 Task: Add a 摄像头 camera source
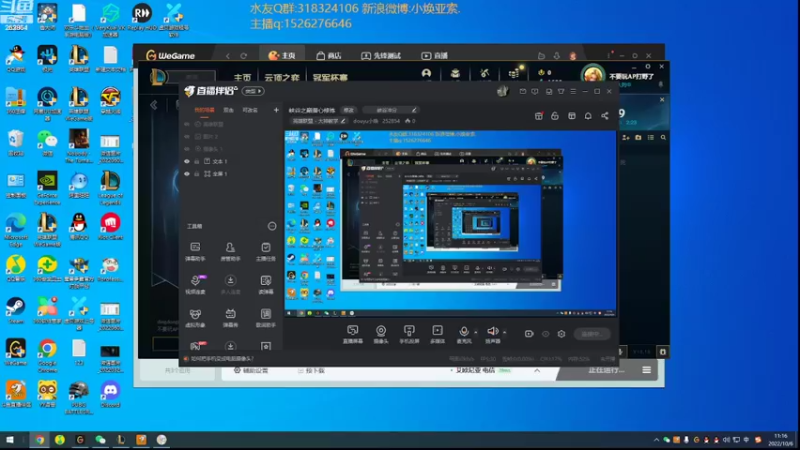381,334
